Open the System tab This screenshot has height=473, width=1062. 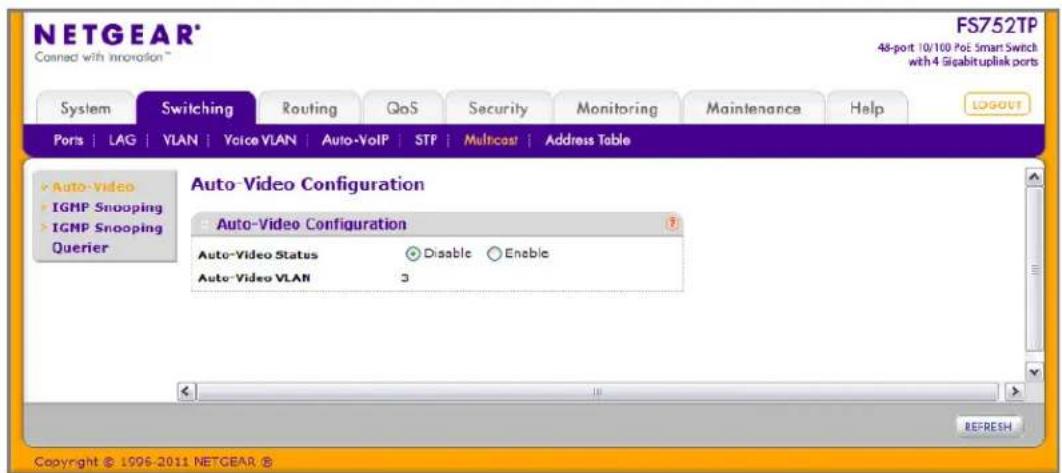[85, 108]
